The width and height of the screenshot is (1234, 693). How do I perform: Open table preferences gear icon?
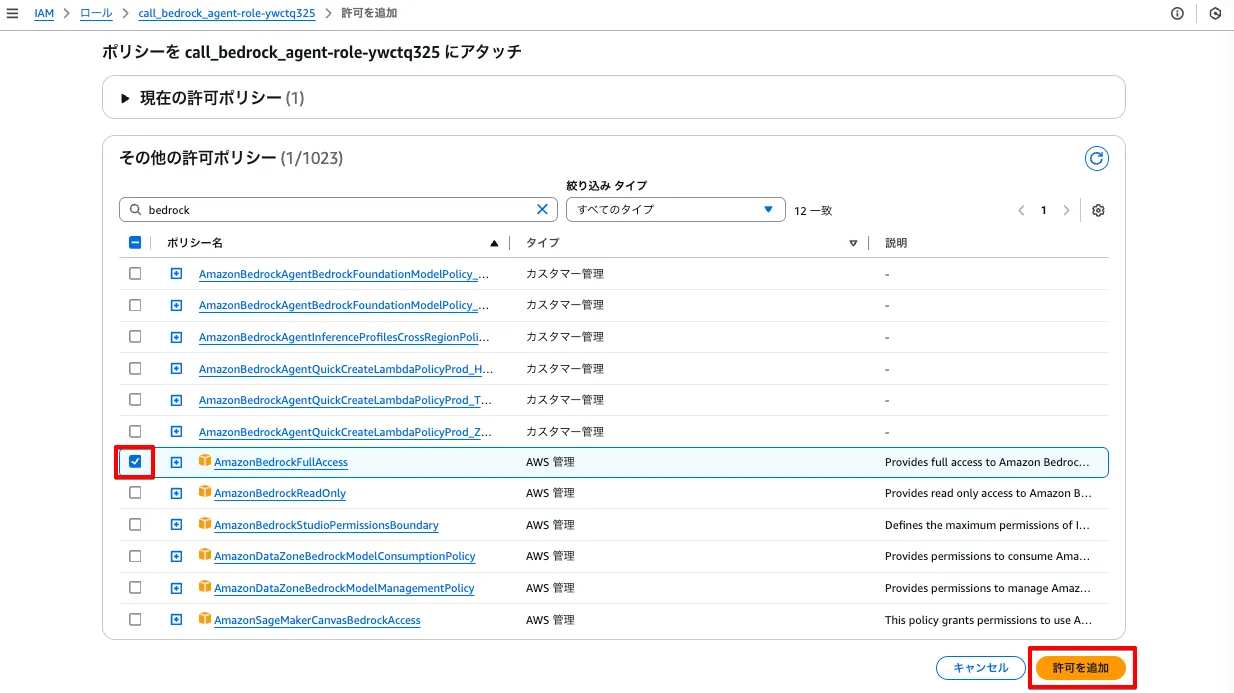(1098, 210)
